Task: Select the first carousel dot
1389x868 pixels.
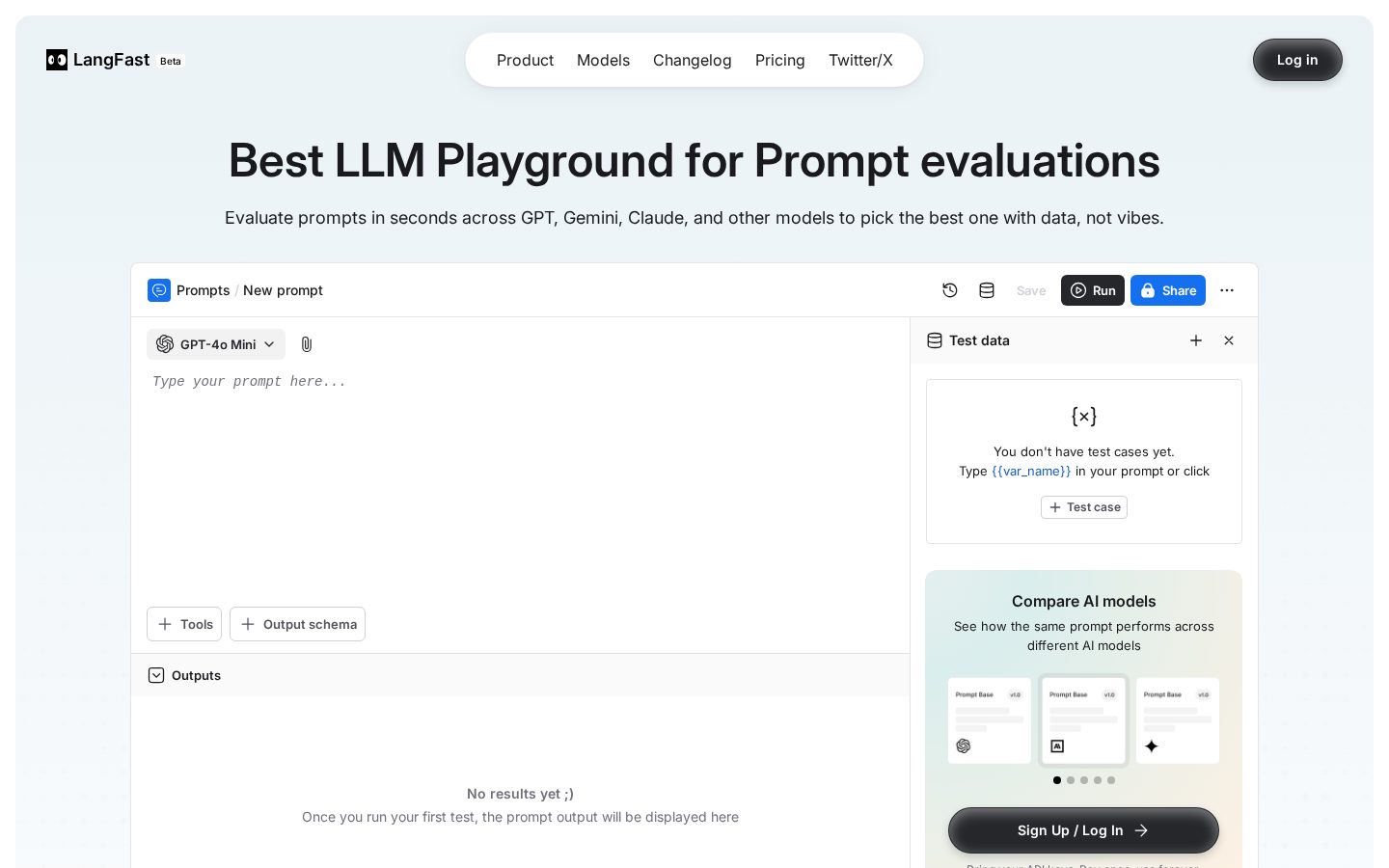Action: pos(1057,780)
